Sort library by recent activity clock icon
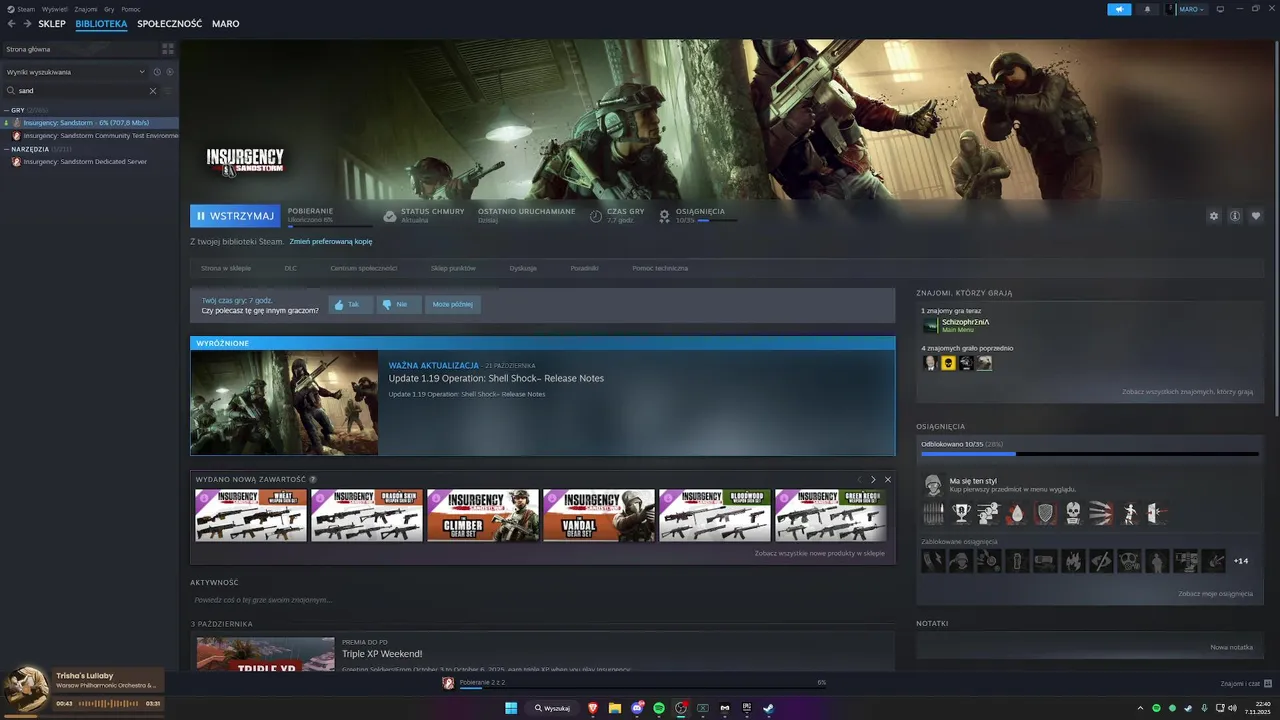 157,72
